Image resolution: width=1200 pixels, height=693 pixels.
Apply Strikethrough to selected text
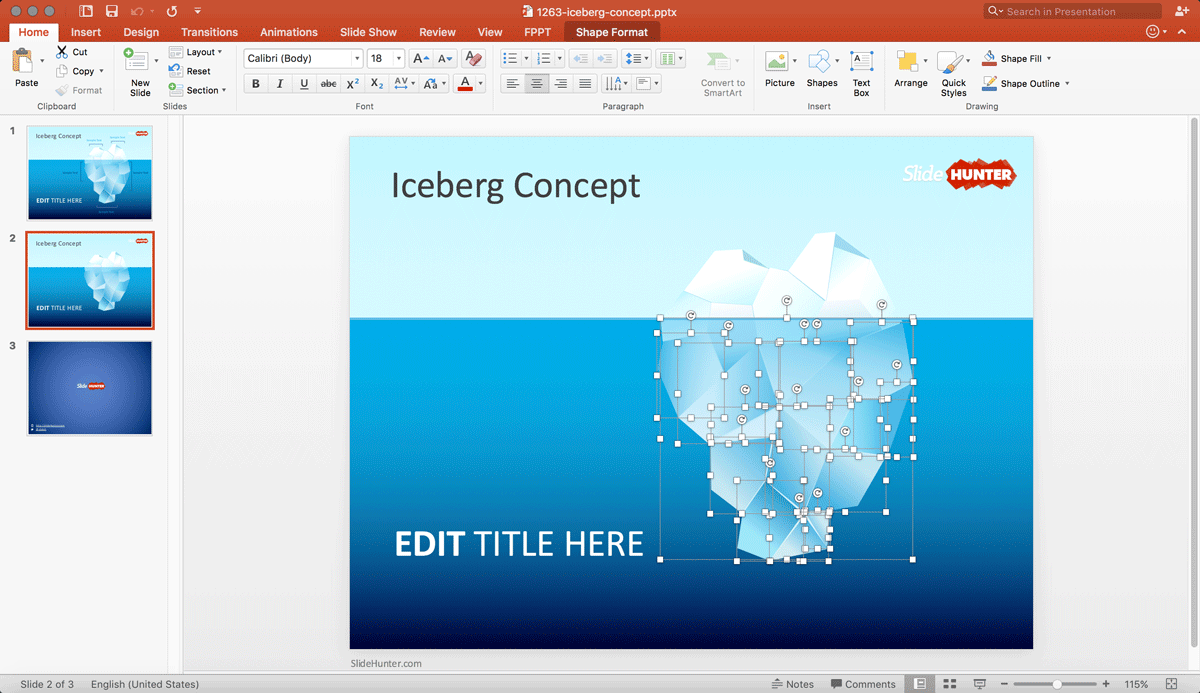pyautogui.click(x=328, y=83)
